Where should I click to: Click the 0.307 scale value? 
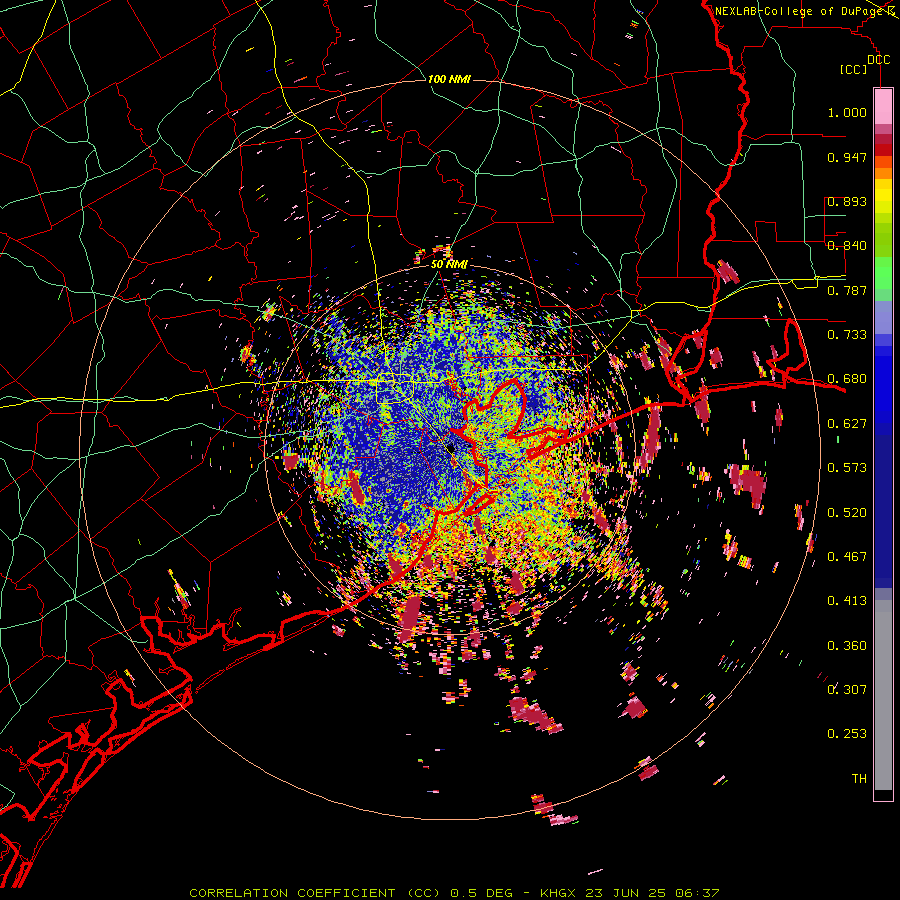847,689
